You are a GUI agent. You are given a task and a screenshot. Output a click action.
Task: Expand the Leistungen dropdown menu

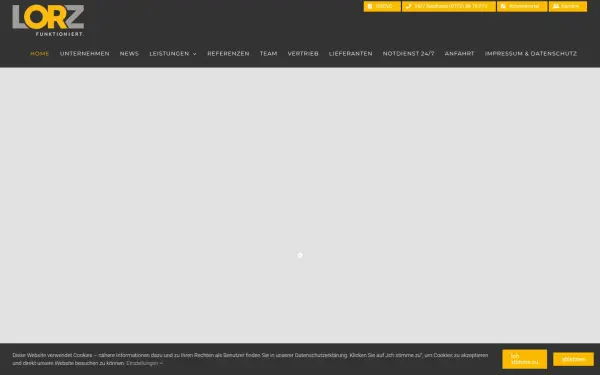pyautogui.click(x=173, y=54)
